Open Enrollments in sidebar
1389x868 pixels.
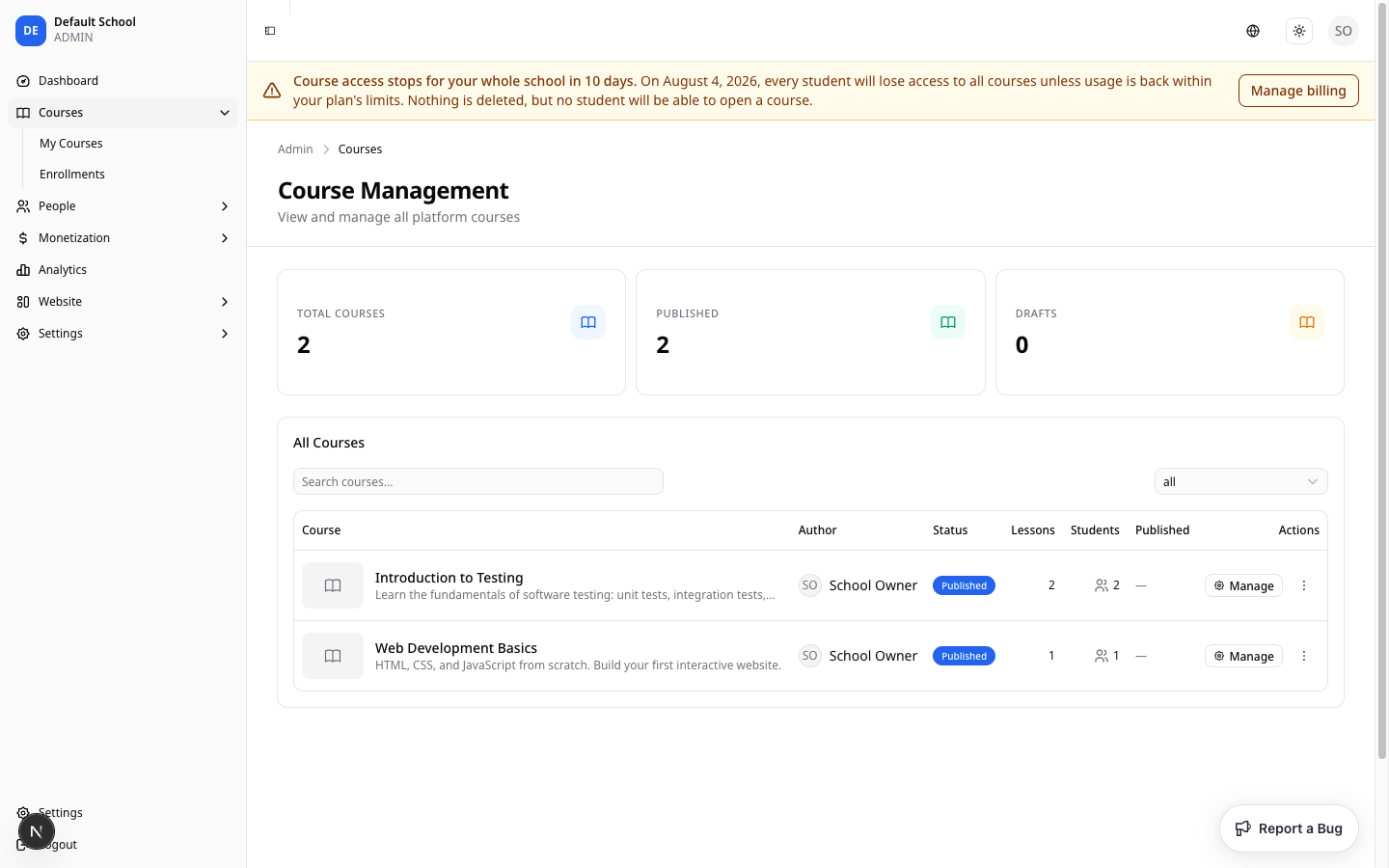coord(135,175)
